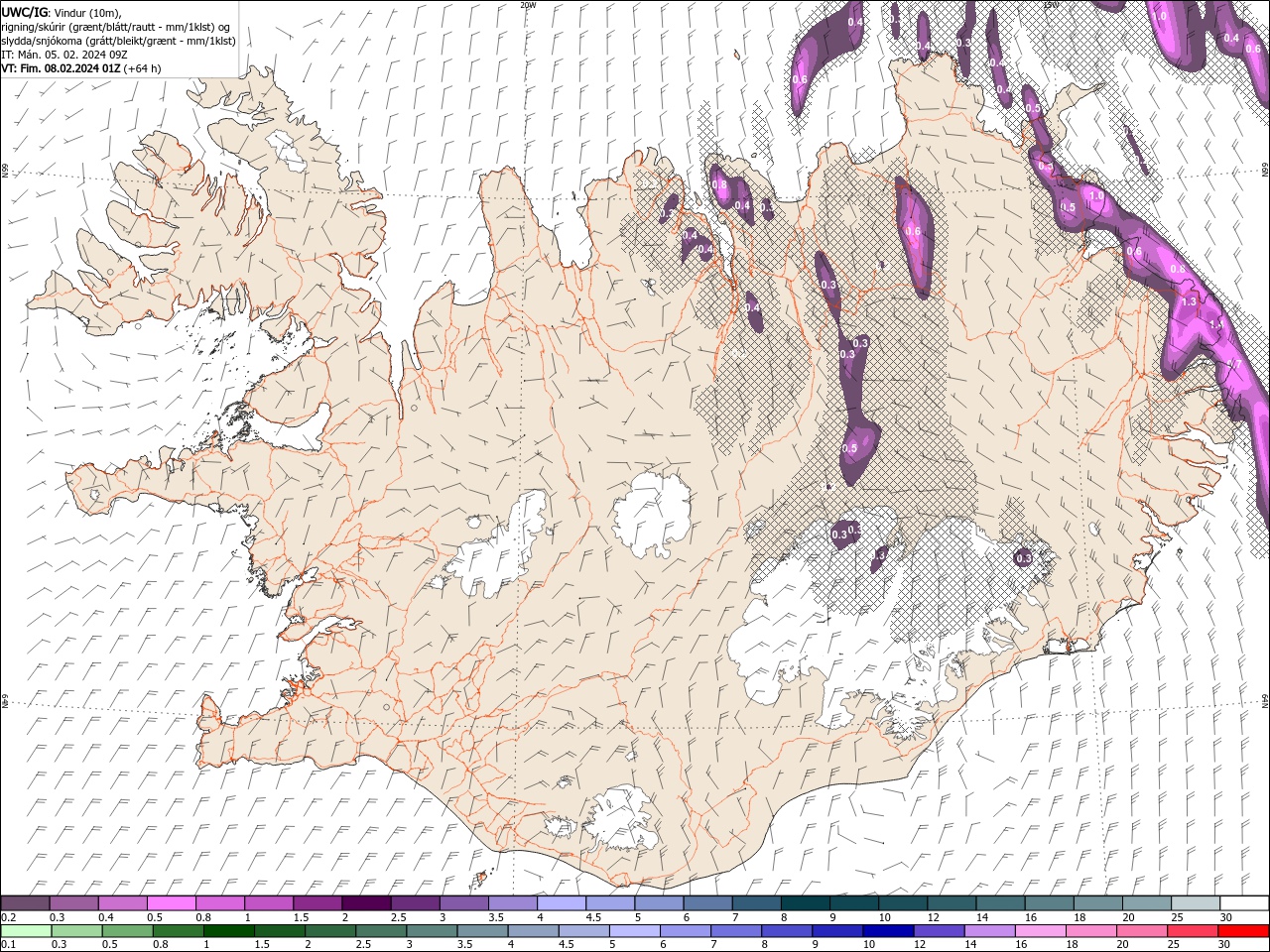
Task: Select the lower legend swatch from 2 to 2.5
Action: click(330, 931)
